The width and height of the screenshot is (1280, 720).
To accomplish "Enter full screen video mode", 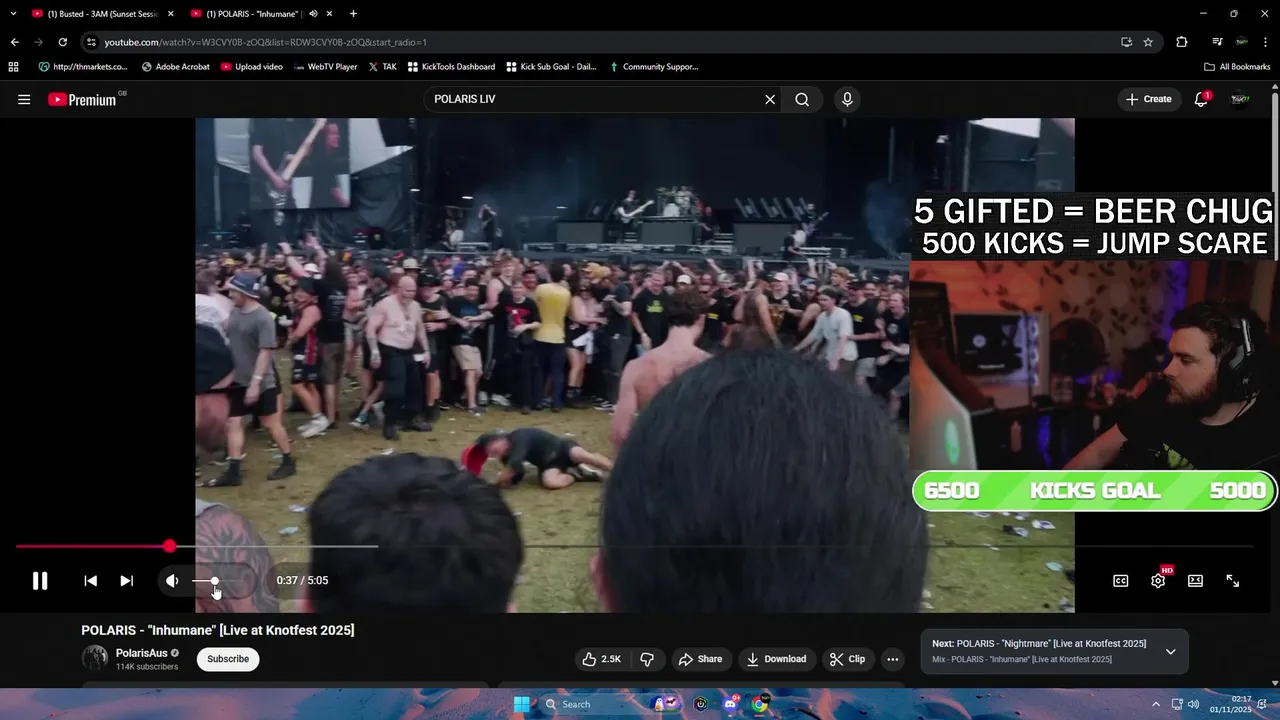I will tap(1233, 581).
